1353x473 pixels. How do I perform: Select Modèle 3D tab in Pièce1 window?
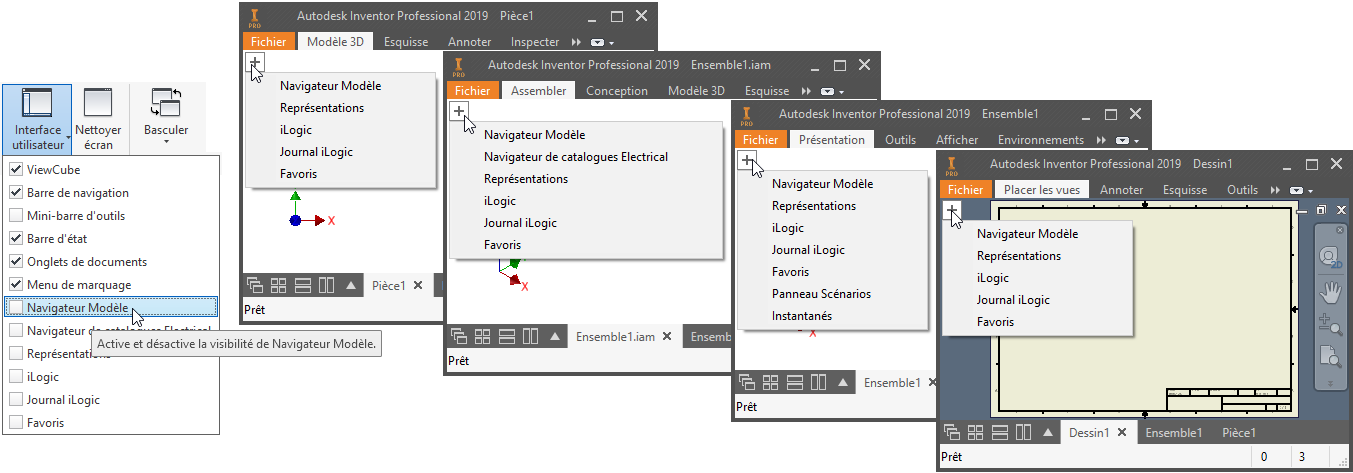coord(335,42)
